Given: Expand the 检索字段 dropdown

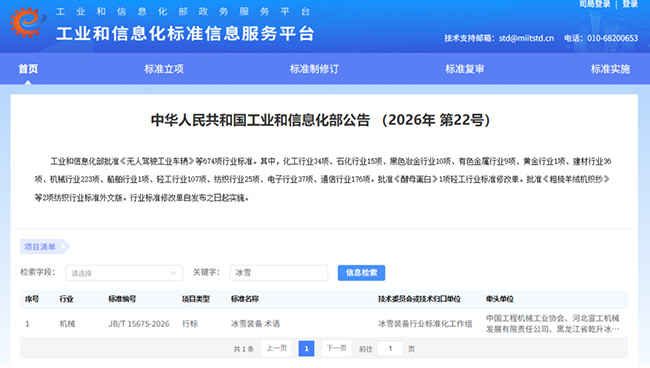Looking at the screenshot, I should click(124, 273).
